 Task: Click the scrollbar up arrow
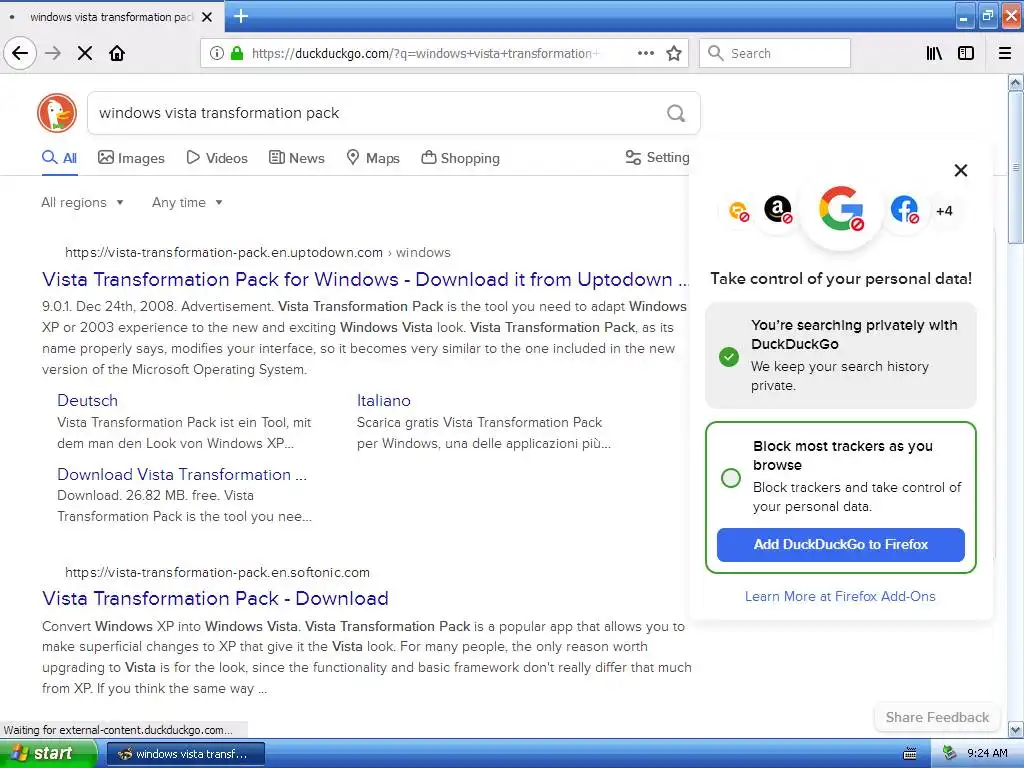pyautogui.click(x=1016, y=82)
